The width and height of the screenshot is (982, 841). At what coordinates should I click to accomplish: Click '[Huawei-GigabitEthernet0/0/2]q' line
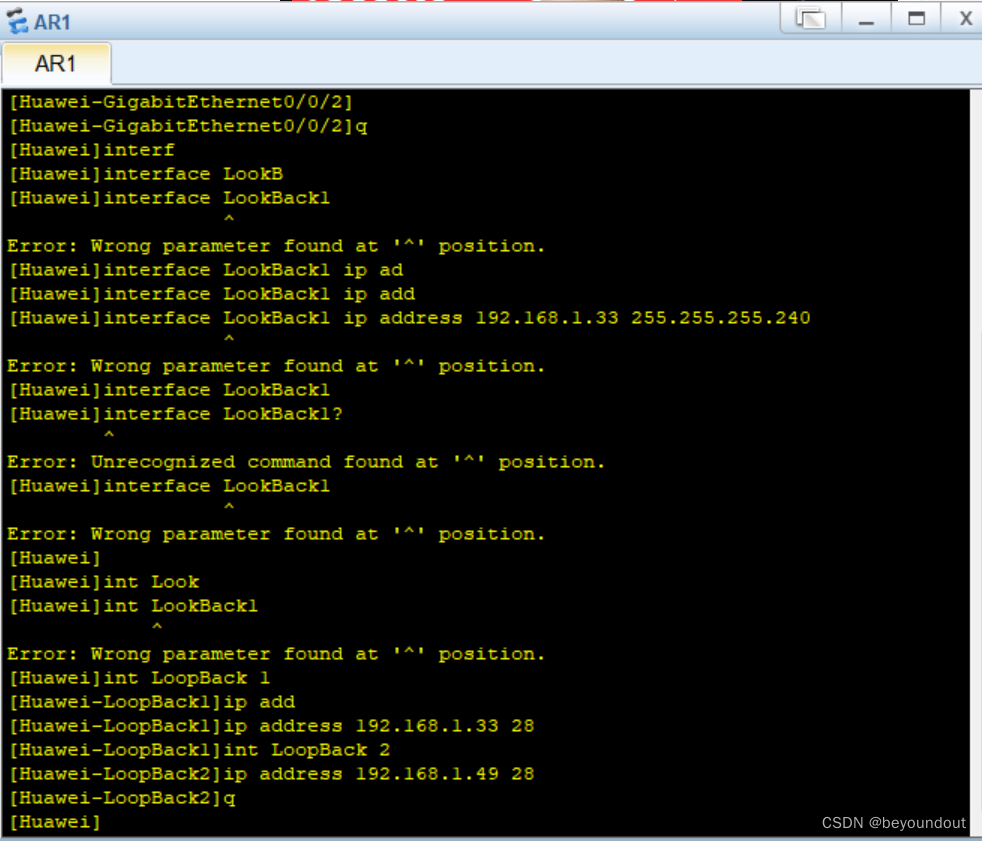click(x=188, y=126)
